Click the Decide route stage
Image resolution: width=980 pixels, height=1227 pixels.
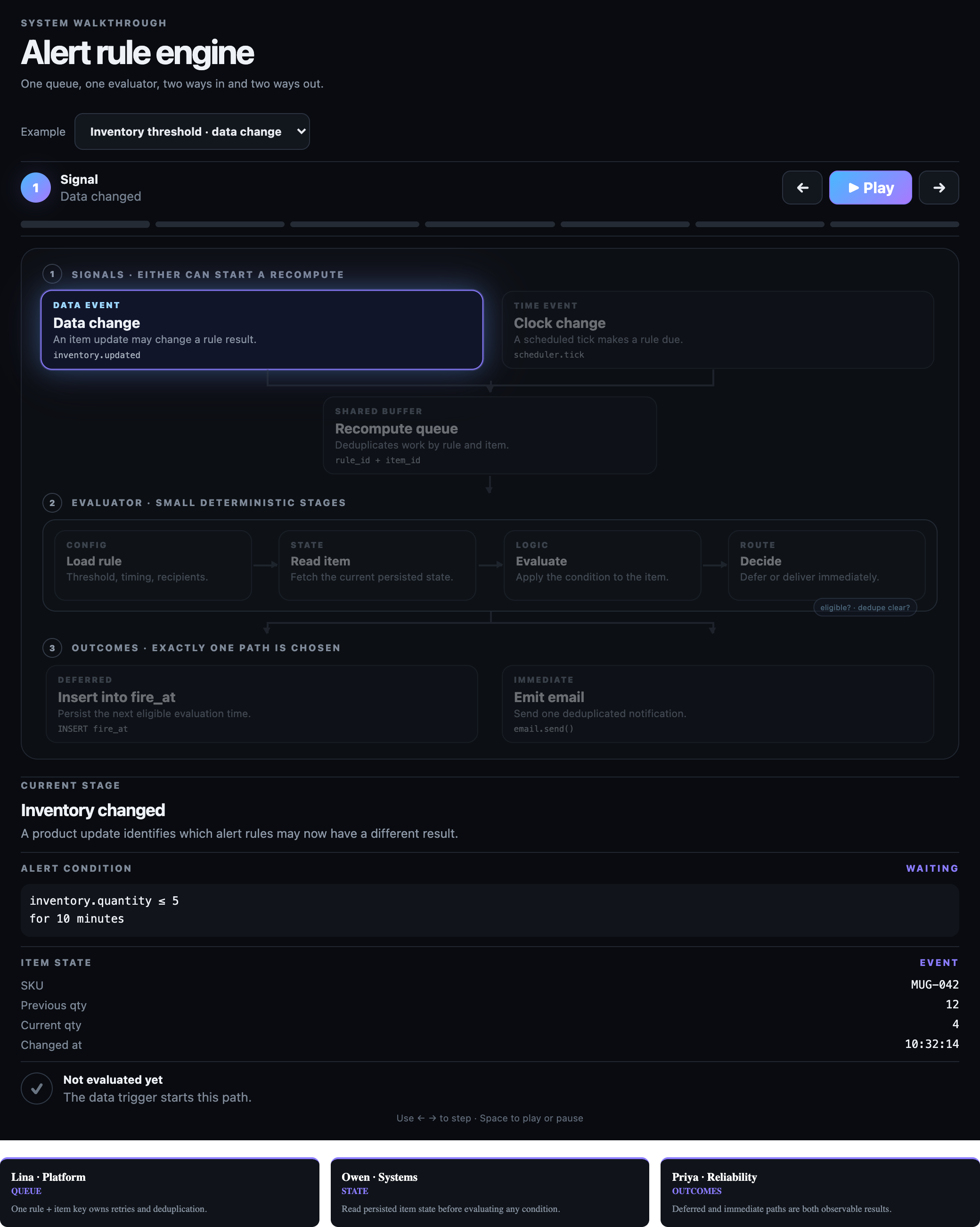(x=826, y=565)
